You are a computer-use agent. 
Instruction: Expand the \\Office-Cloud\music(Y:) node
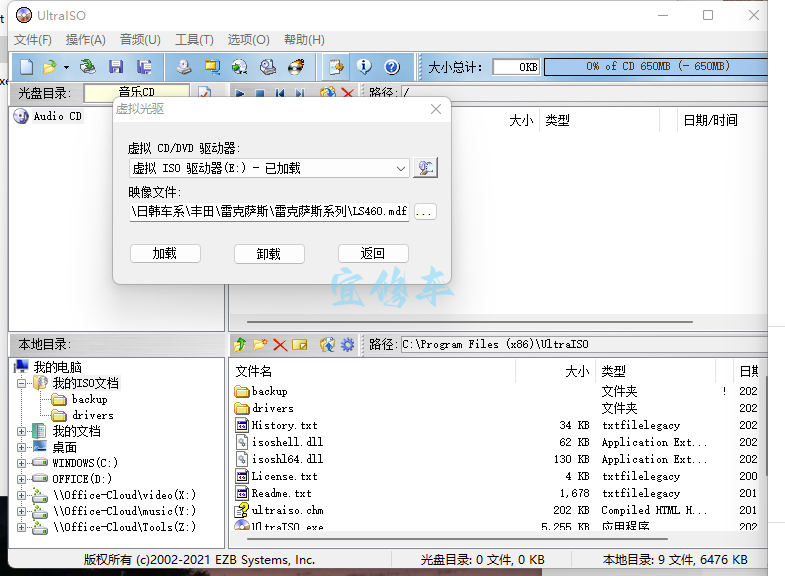(22, 511)
